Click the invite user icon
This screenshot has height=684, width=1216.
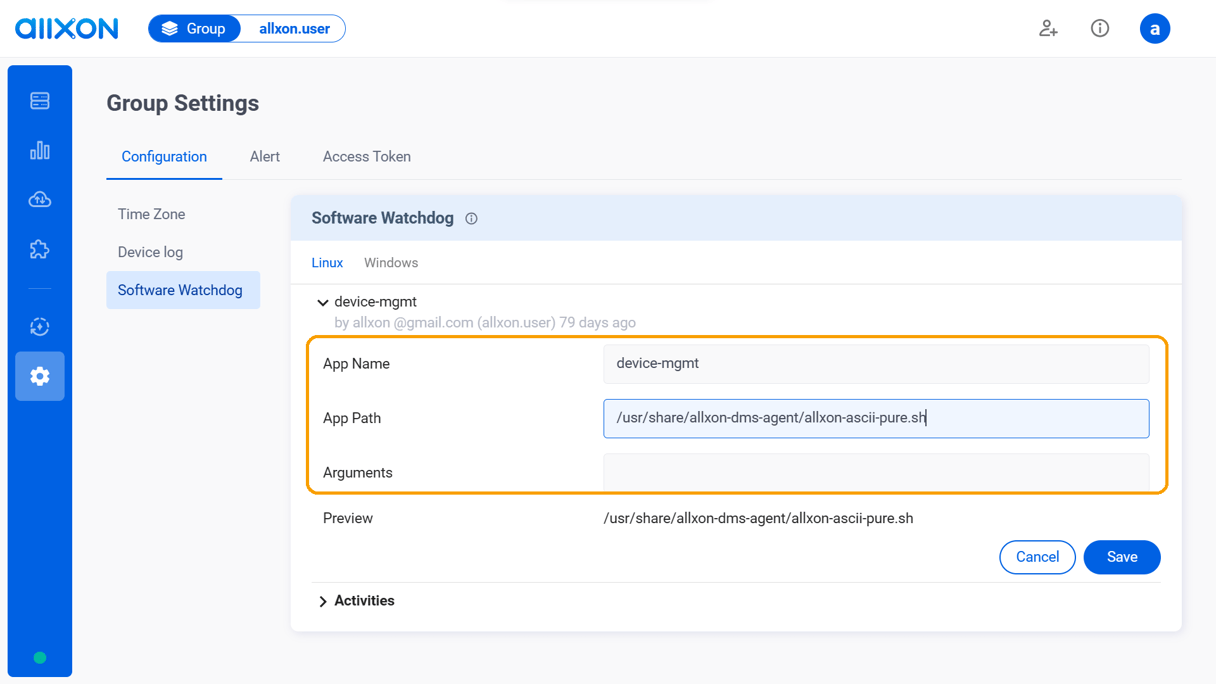(1048, 28)
